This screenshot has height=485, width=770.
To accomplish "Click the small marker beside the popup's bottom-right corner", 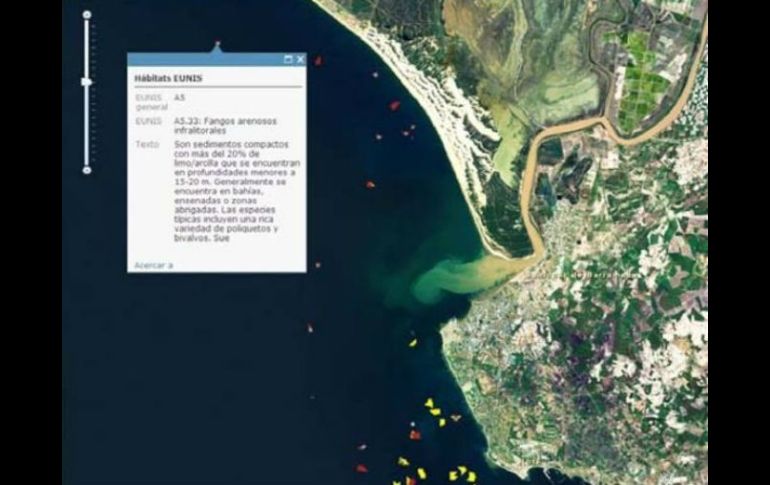I will pos(319,265).
